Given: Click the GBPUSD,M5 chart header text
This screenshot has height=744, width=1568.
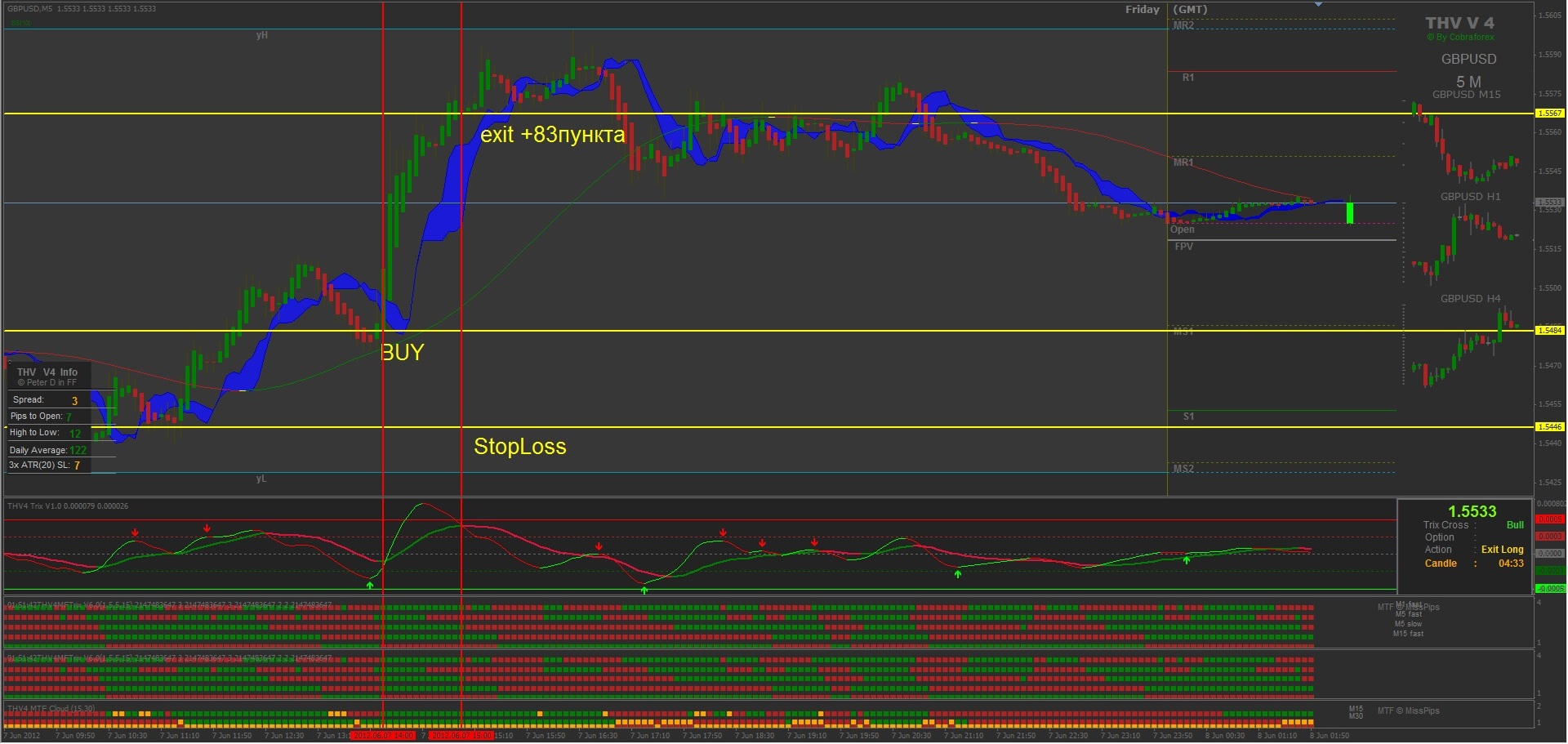Looking at the screenshot, I should click(82, 8).
